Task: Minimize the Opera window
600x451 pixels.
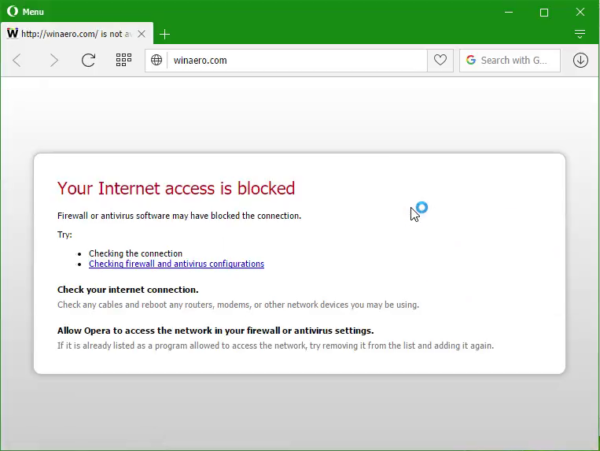Action: point(509,12)
